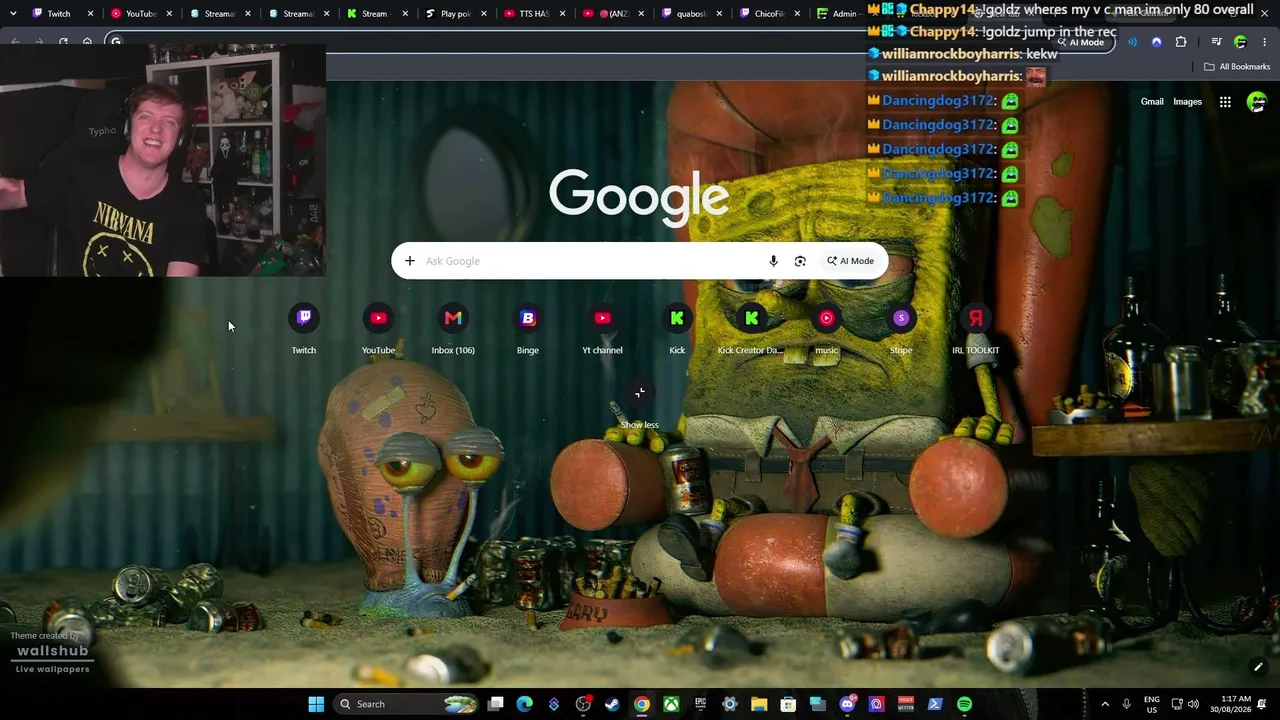Image resolution: width=1280 pixels, height=720 pixels.
Task: Open the Gmail link
Action: tap(1152, 102)
